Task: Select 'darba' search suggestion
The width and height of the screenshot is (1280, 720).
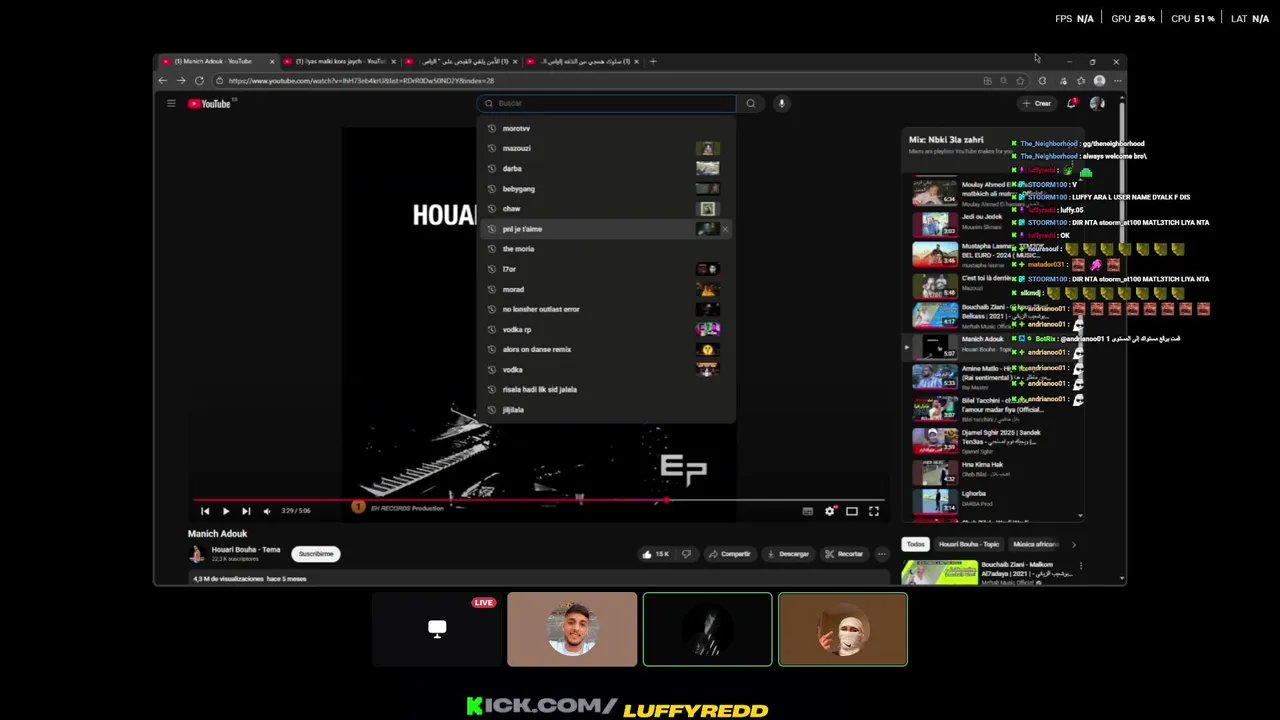Action: pos(606,168)
